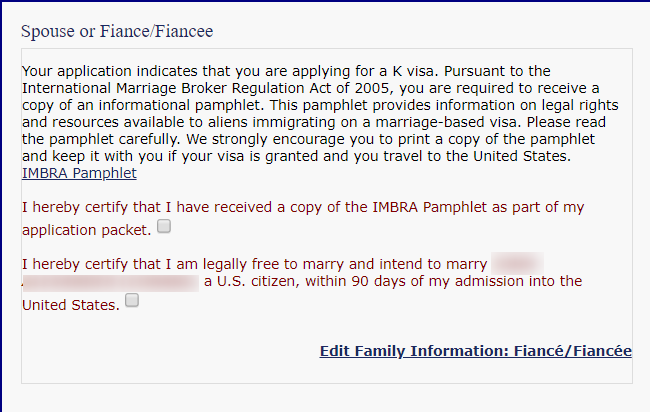Check the IMBRA Pamphlet received certification checkbox

click(164, 226)
